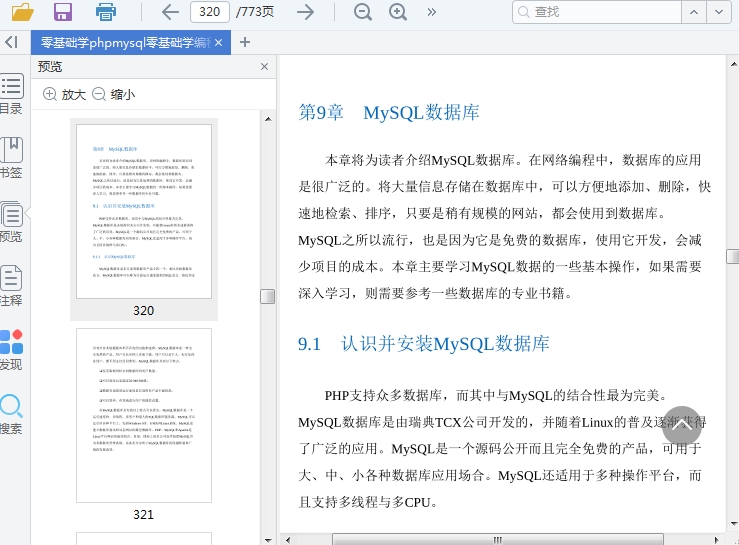Find next match with down chevron
The height and width of the screenshot is (545, 739).
coord(719,12)
